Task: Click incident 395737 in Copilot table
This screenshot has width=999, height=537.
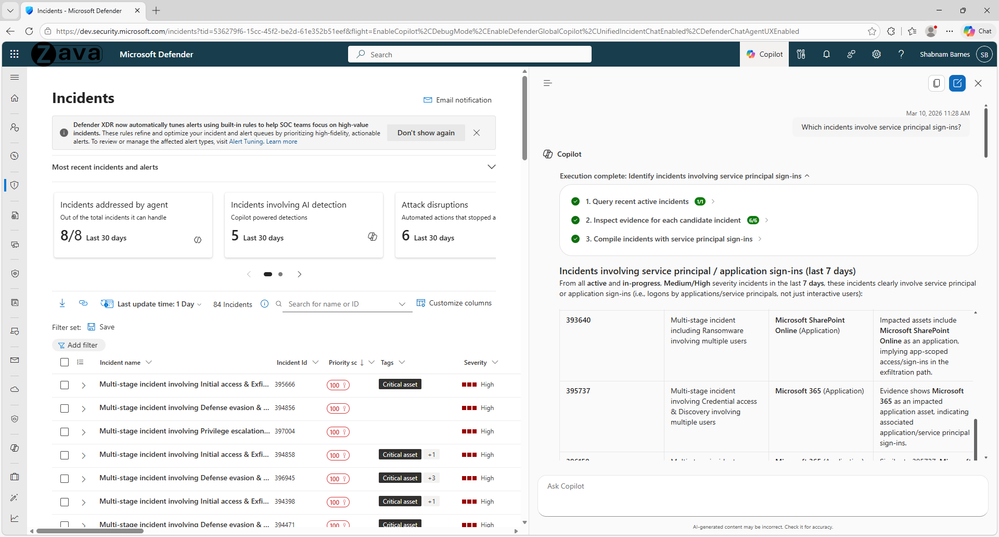Action: click(x=578, y=390)
